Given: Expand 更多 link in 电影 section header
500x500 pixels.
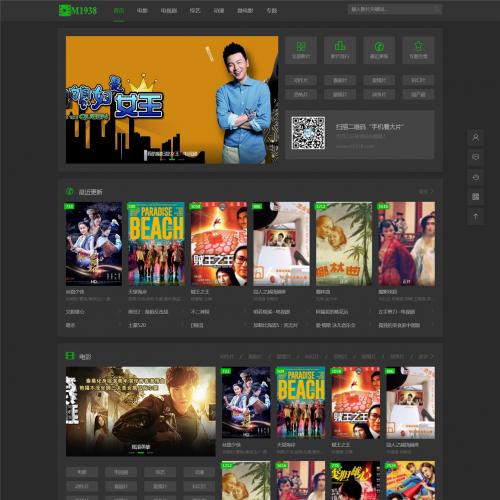Looking at the screenshot, I should [426, 356].
